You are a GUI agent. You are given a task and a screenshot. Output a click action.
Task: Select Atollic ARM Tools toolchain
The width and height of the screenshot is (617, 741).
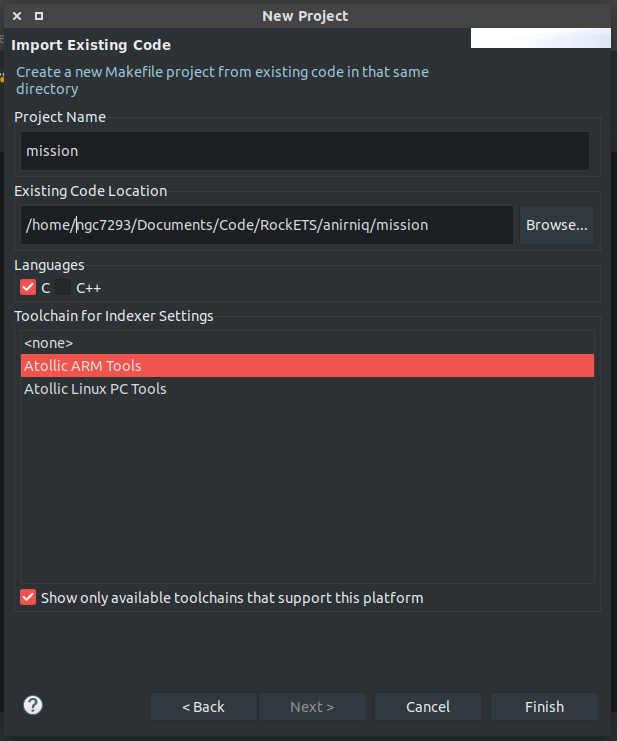(x=307, y=366)
